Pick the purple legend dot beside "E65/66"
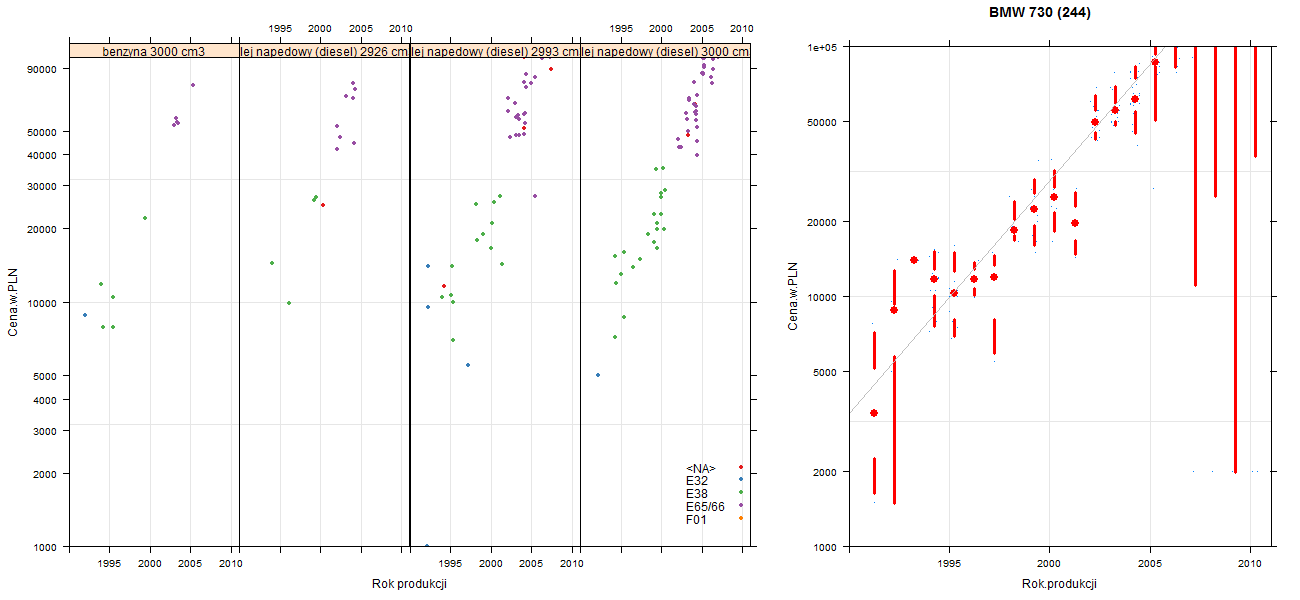The width and height of the screenshot is (1300, 600). click(x=741, y=506)
